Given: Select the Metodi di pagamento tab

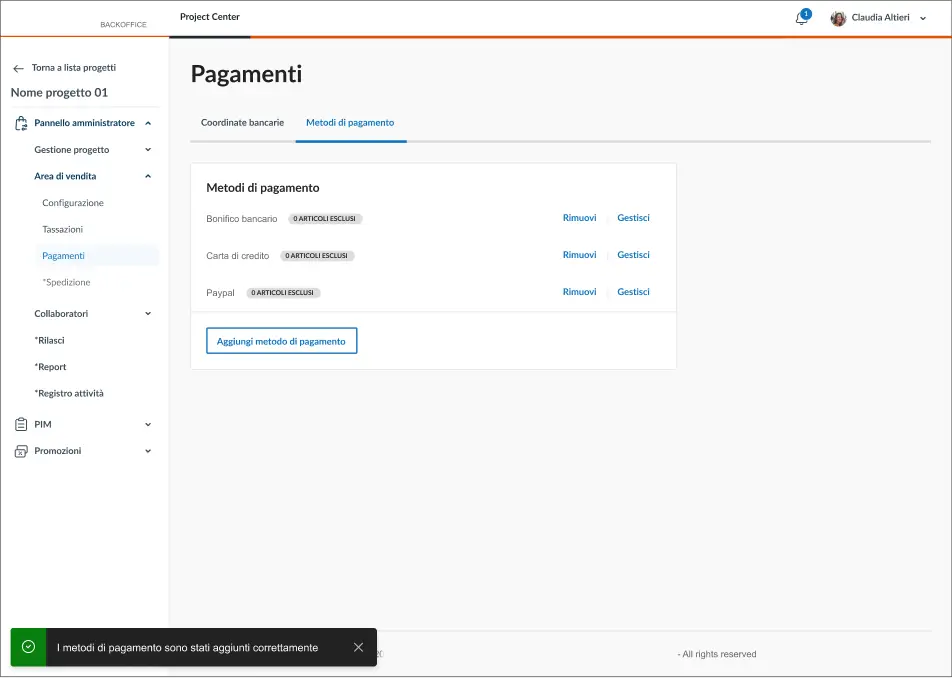Looking at the screenshot, I should point(350,123).
